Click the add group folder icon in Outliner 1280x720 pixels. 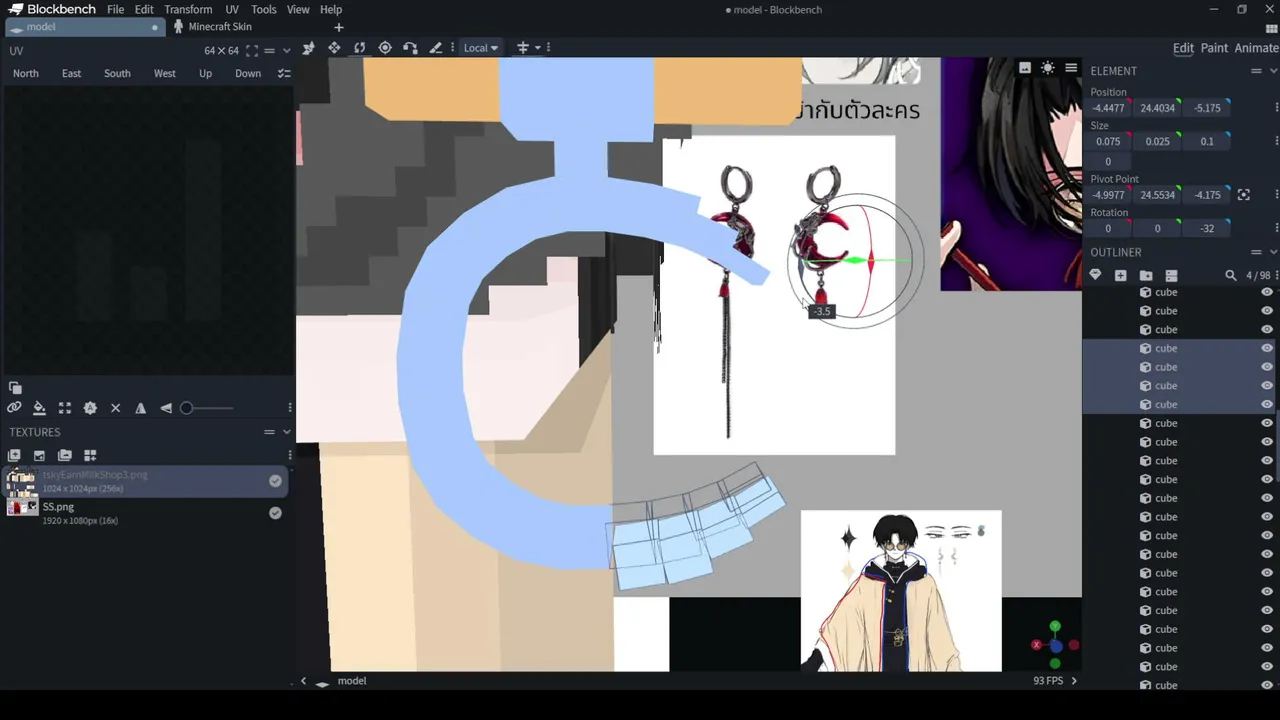point(1146,275)
